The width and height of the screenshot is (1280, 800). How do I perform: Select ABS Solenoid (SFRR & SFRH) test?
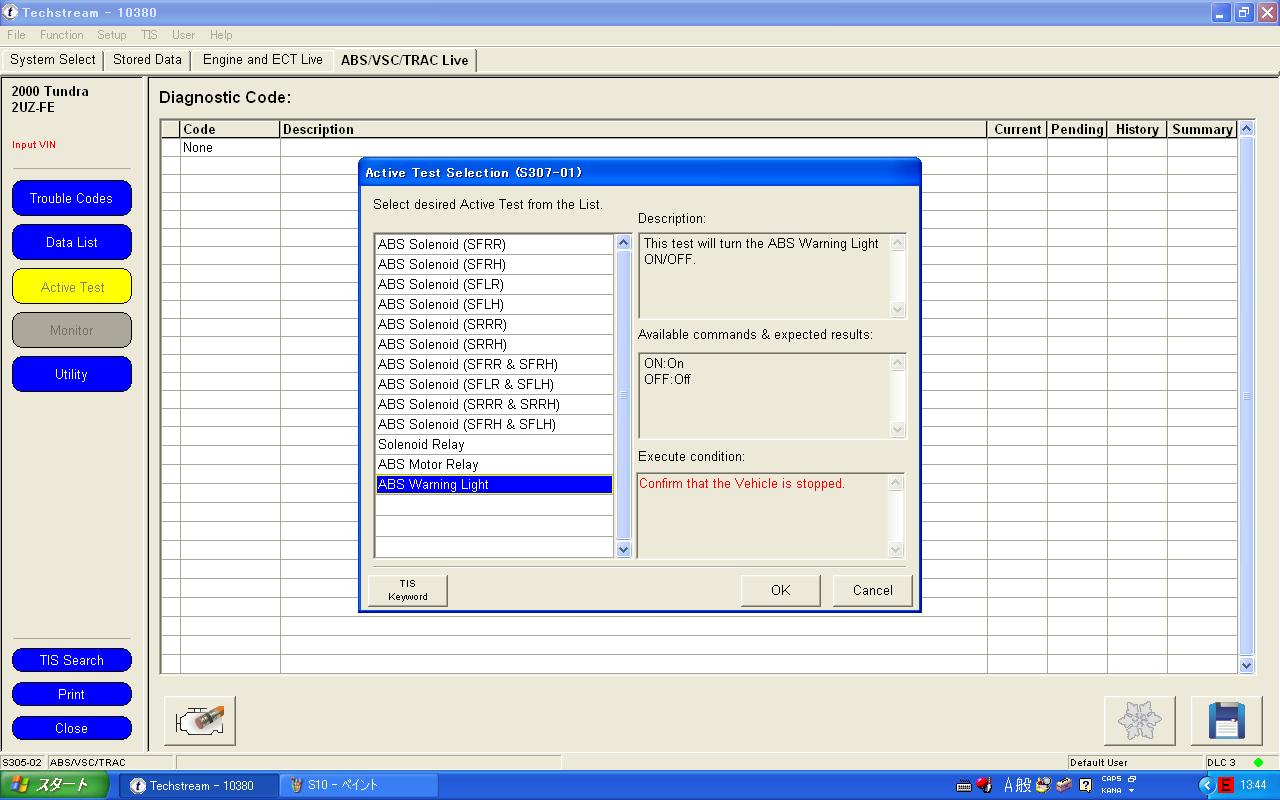tap(494, 364)
